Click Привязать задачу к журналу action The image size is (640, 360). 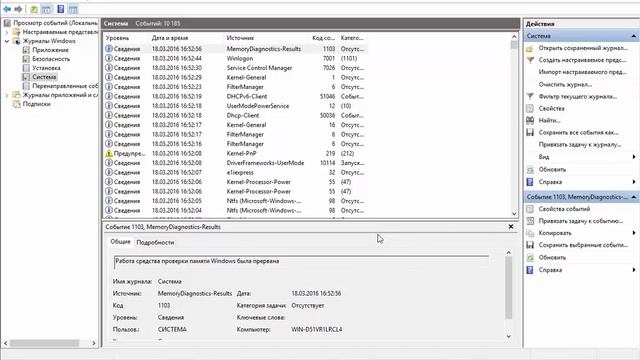click(x=580, y=144)
